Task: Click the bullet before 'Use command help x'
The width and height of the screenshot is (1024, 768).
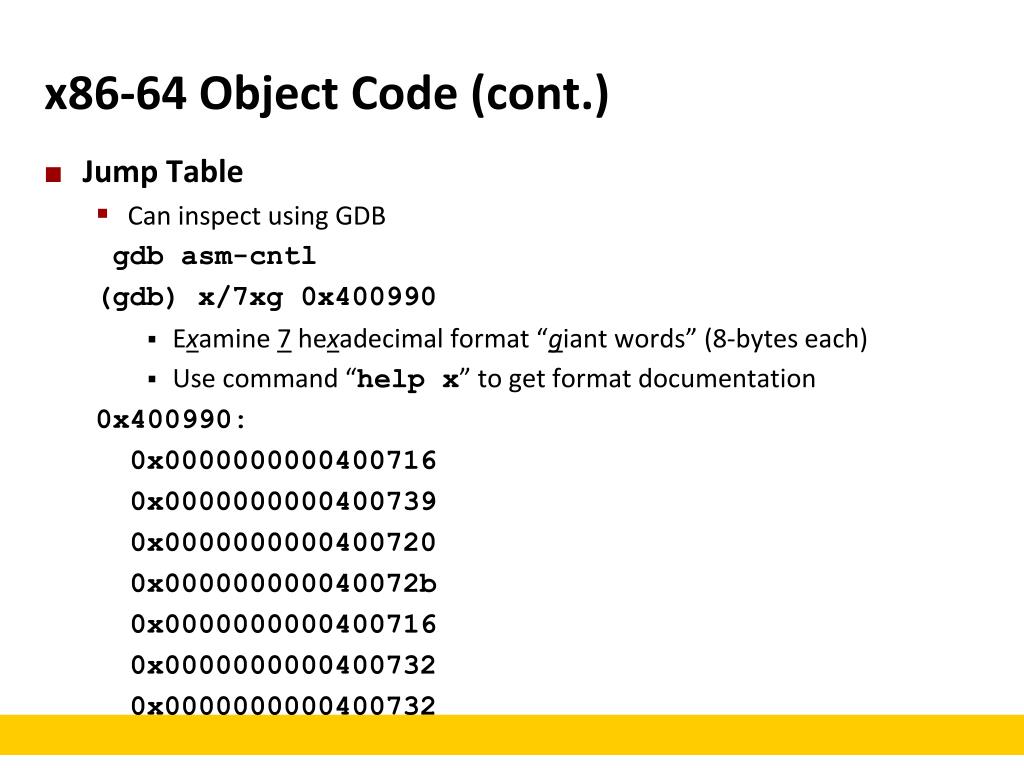Action: 152,379
